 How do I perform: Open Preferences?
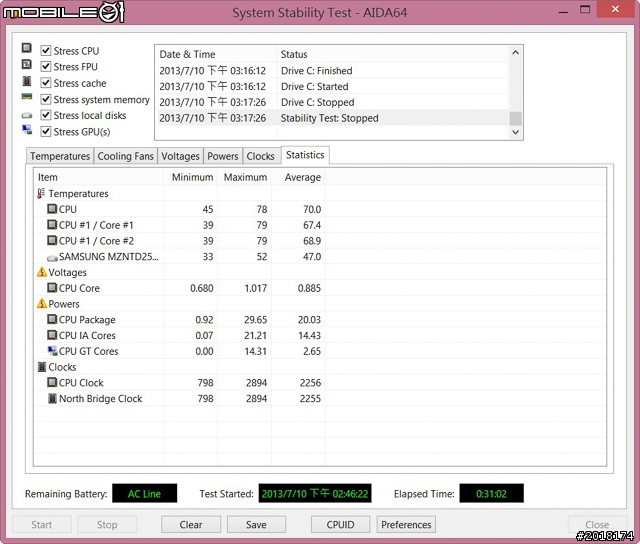pyautogui.click(x=406, y=524)
